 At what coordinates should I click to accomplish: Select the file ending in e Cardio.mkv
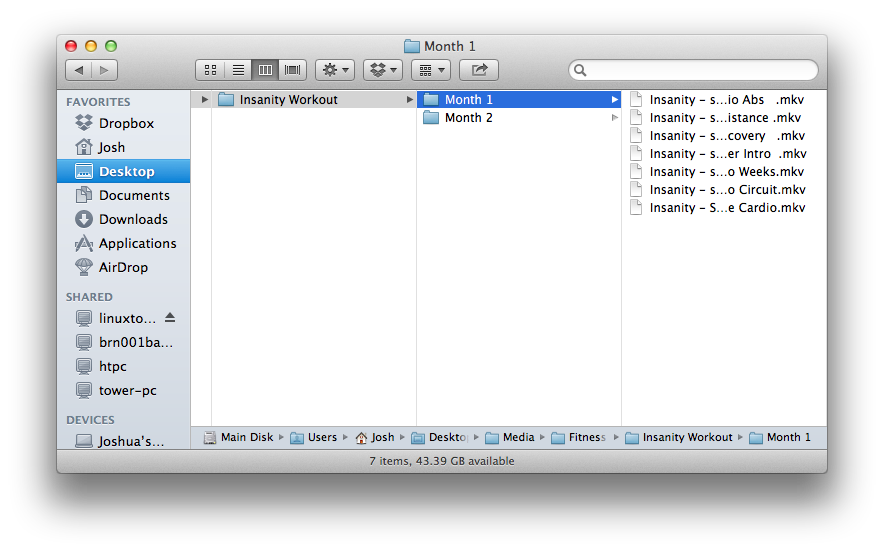pos(724,208)
